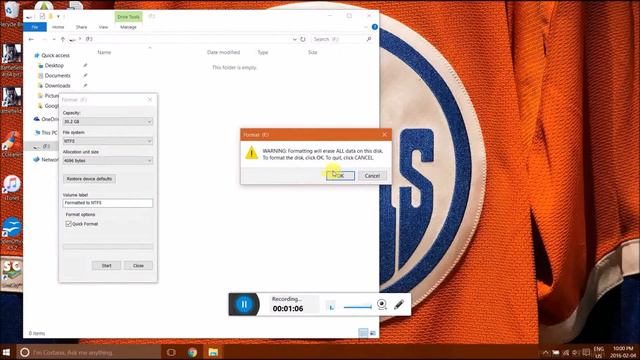
Task: Toggle the Quick Format checkbox
Action: point(69,224)
